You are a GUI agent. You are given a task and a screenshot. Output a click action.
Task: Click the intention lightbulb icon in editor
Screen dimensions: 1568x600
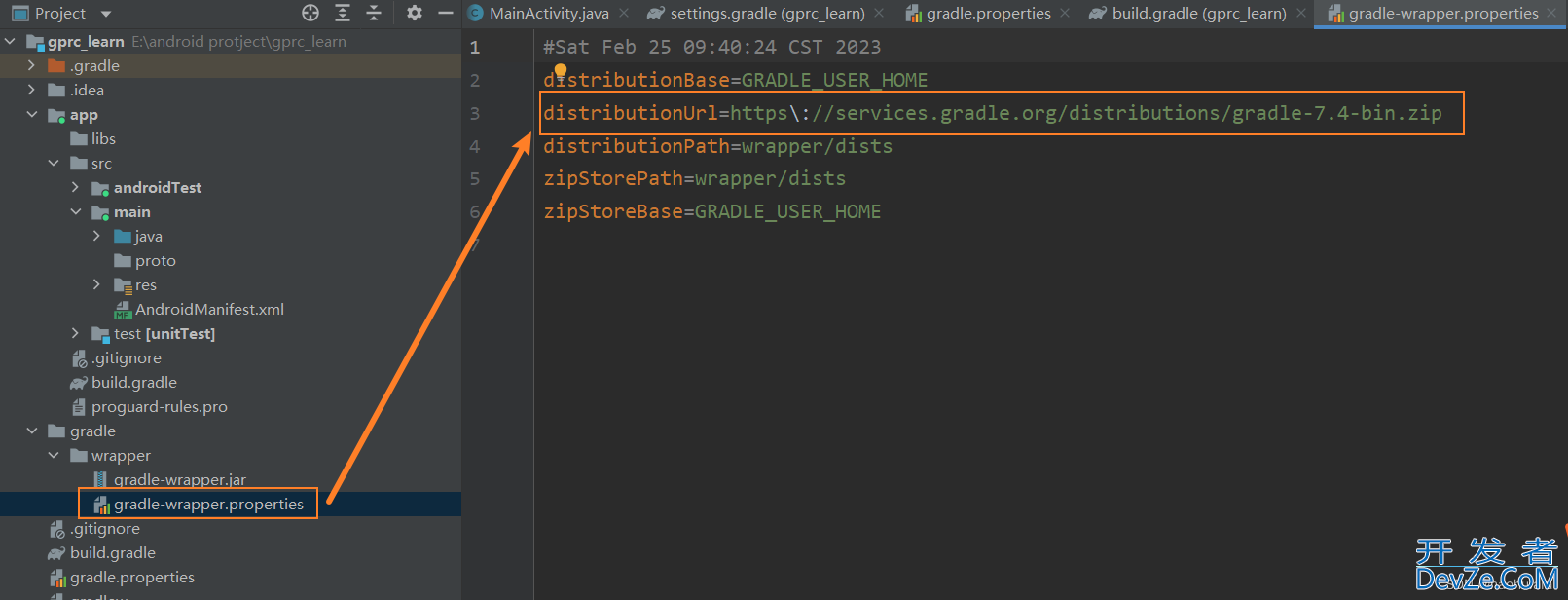[561, 70]
